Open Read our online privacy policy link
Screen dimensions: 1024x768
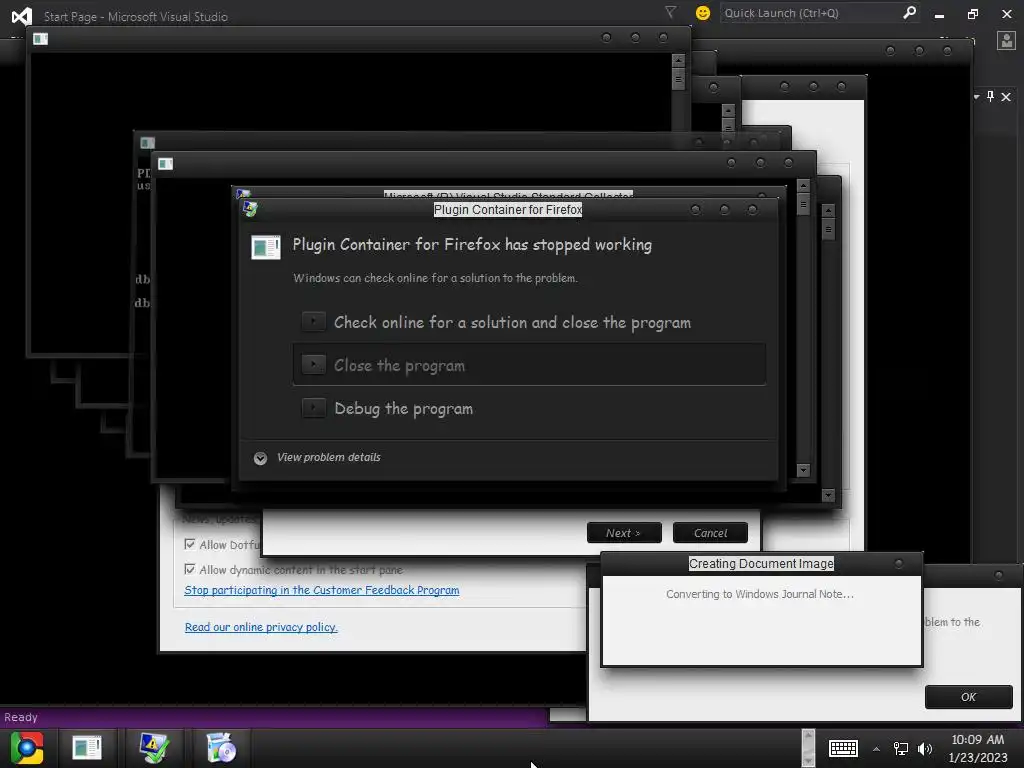[261, 627]
